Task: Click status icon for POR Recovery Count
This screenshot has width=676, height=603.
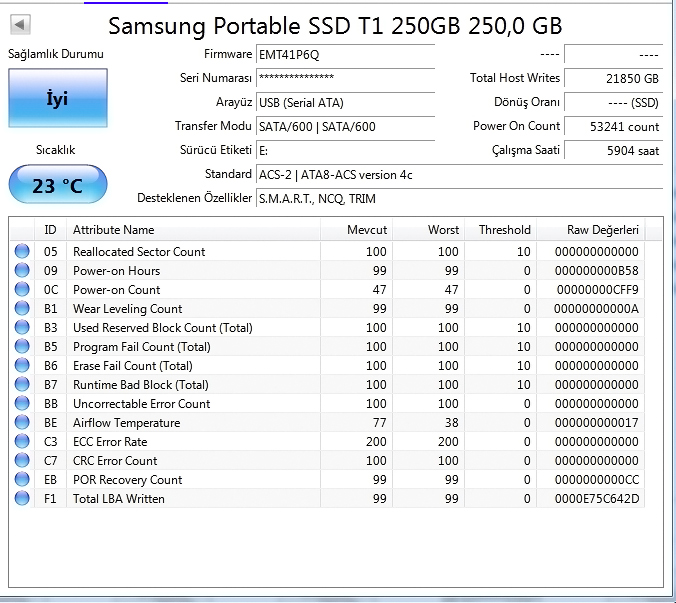Action: (x=22, y=479)
